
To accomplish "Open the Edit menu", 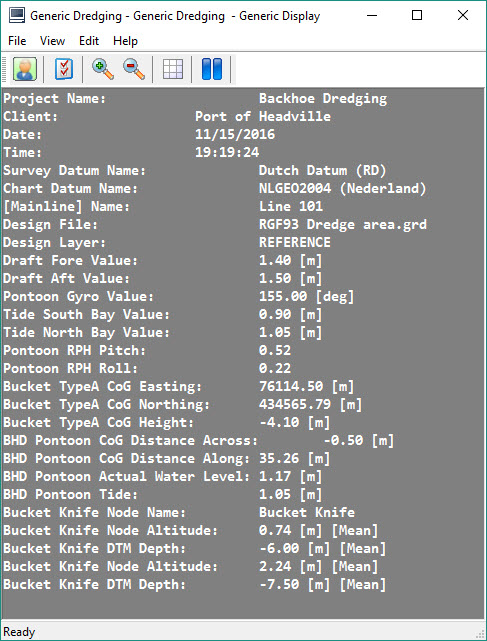I will coord(89,41).
